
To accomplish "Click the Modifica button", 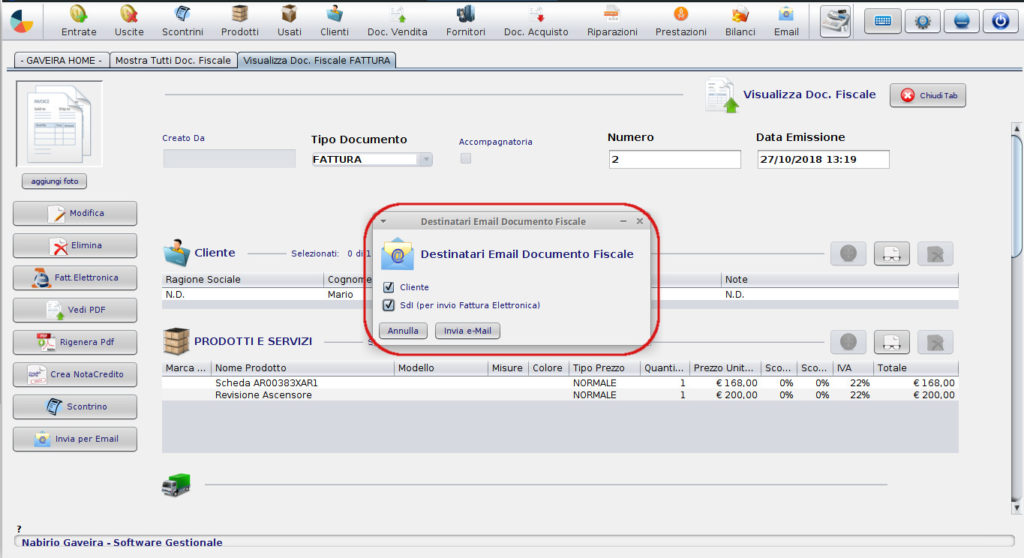I will (75, 213).
